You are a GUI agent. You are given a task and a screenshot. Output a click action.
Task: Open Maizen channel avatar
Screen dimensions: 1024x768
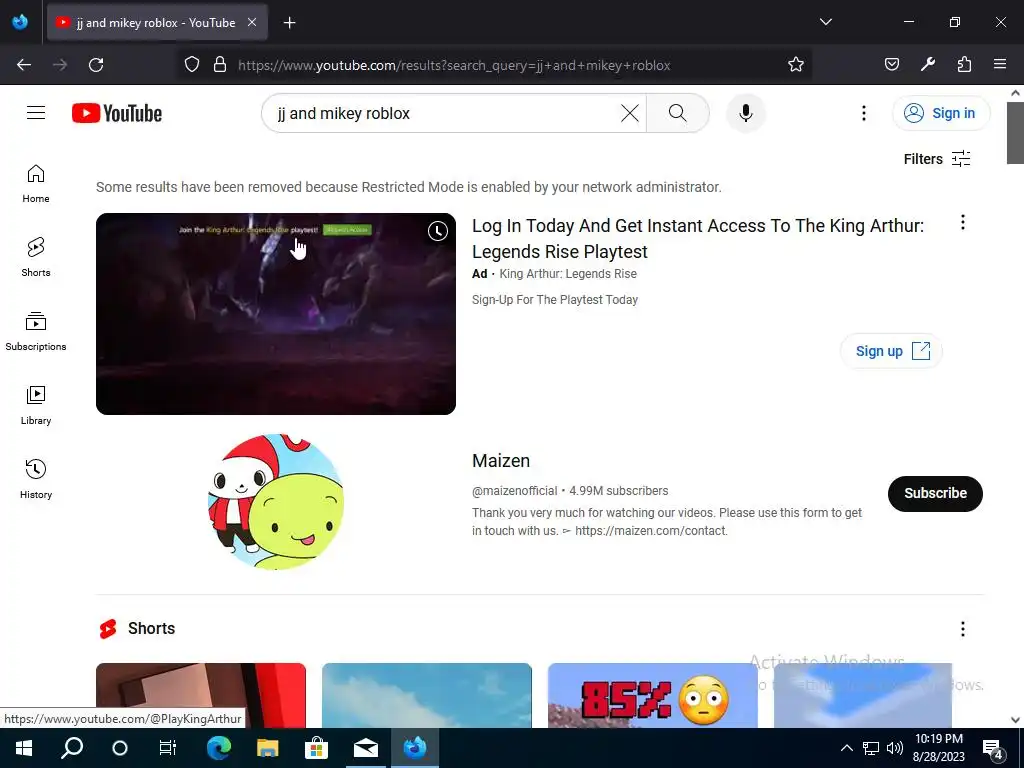click(276, 502)
